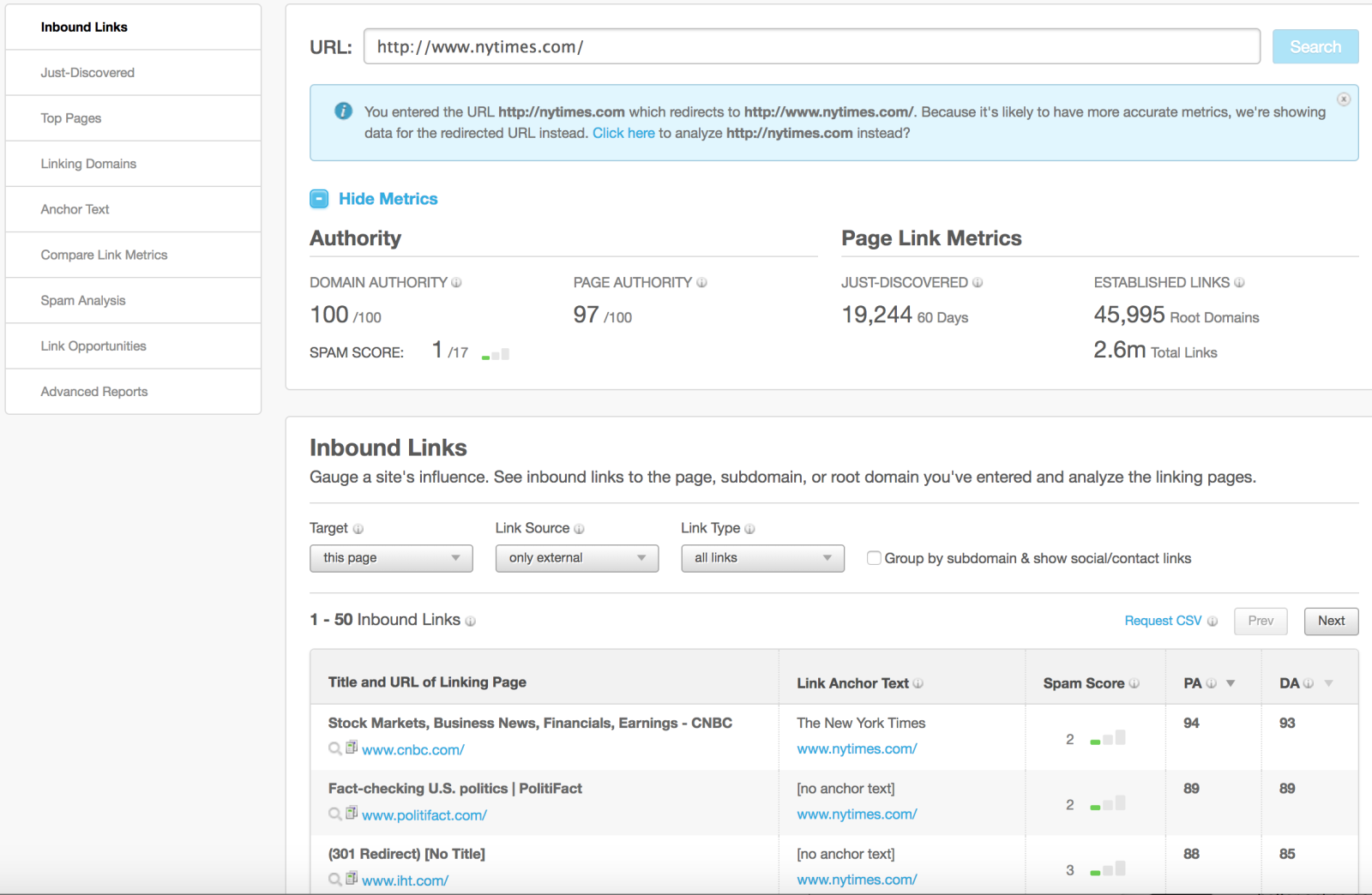Open the www.cnbc.com/ link
The height and width of the screenshot is (895, 1372).
tap(413, 750)
